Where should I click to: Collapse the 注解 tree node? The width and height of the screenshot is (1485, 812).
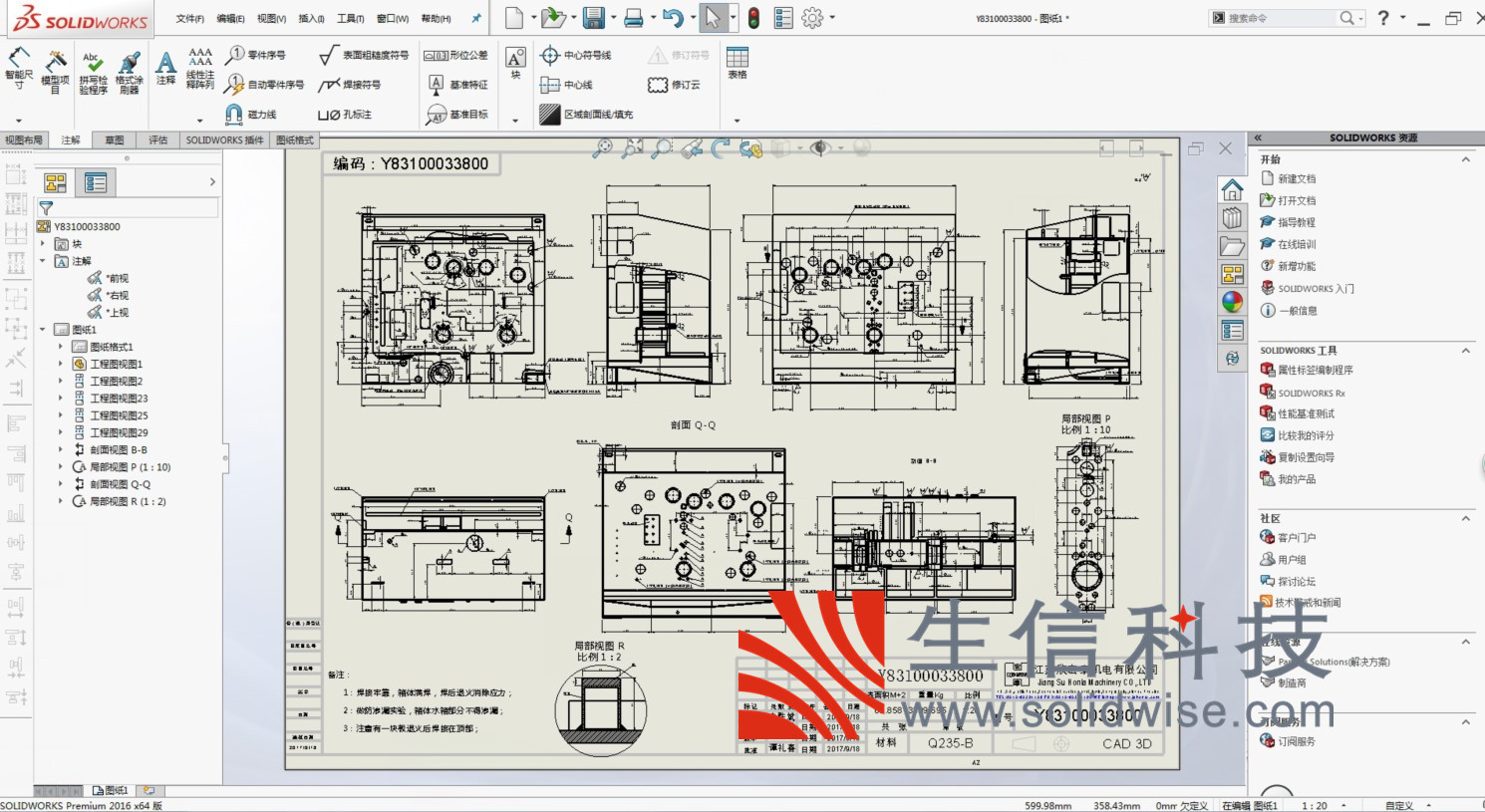coord(43,261)
